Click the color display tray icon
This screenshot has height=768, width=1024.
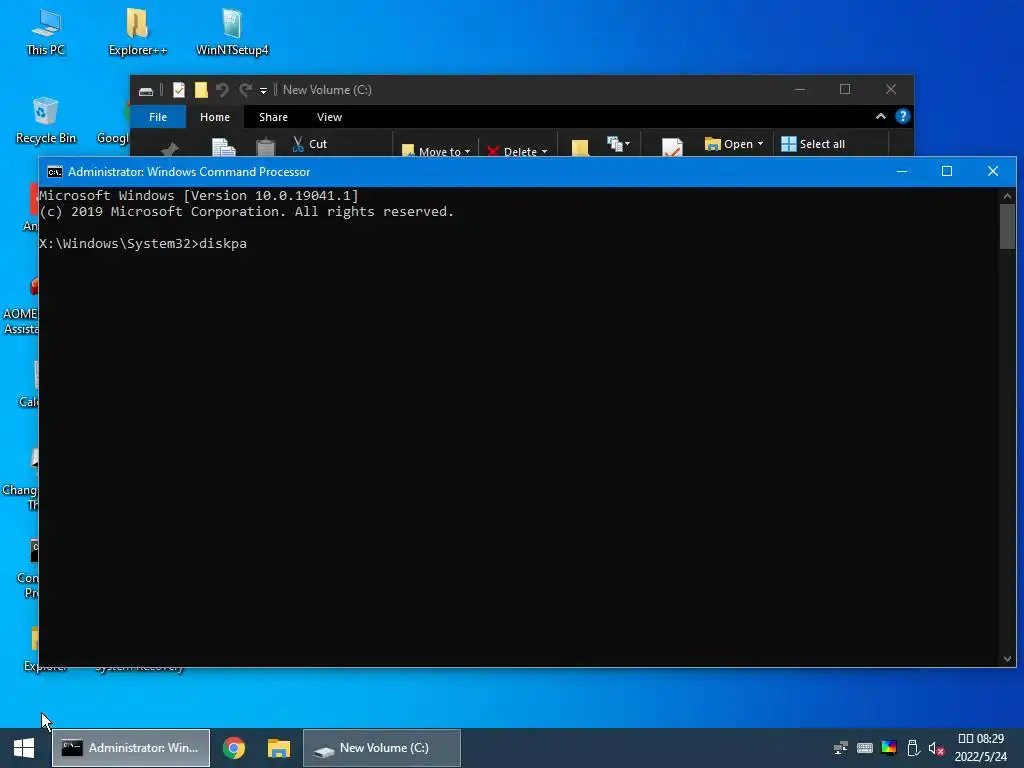(x=889, y=748)
